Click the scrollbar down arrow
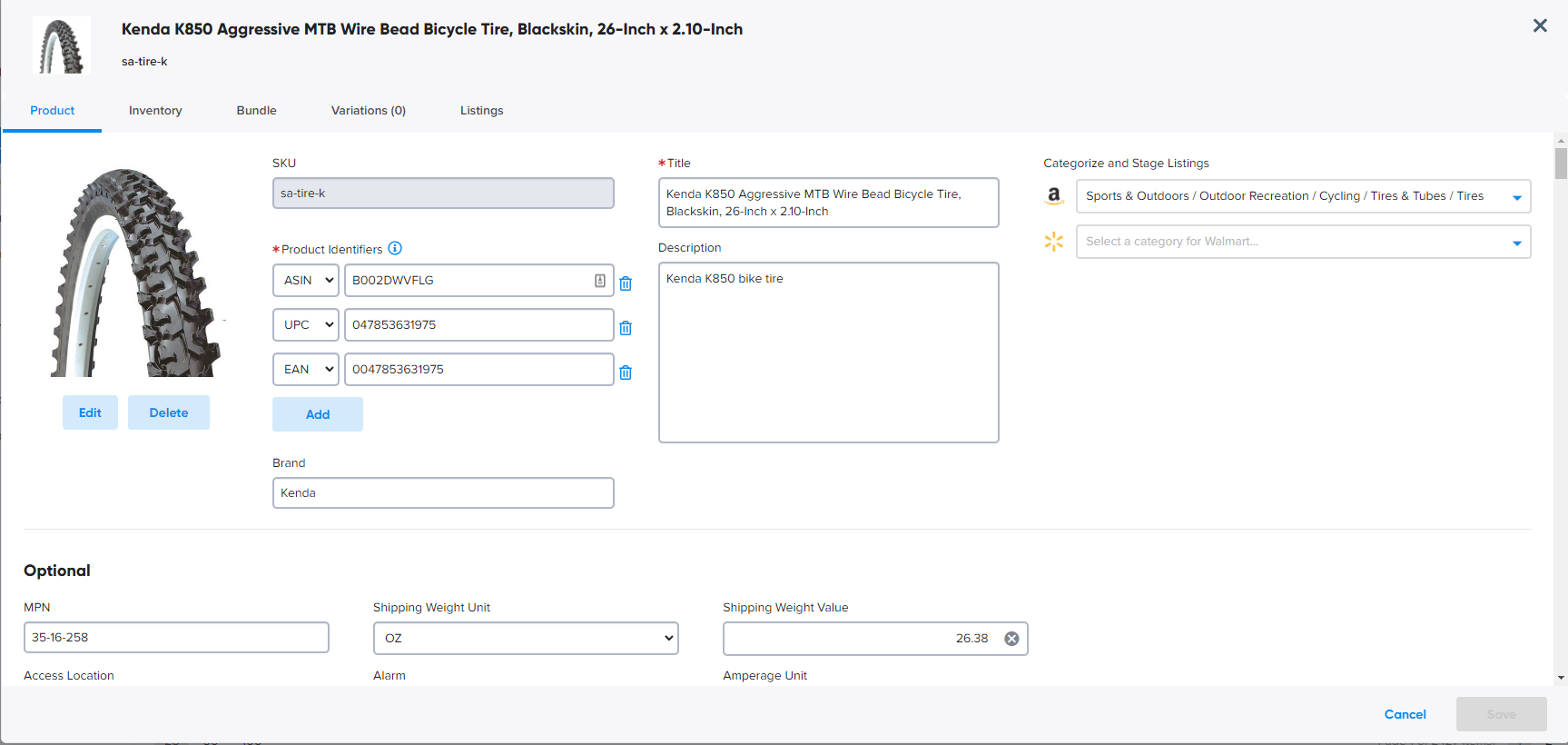Image resolution: width=1568 pixels, height=745 pixels. point(1561,678)
